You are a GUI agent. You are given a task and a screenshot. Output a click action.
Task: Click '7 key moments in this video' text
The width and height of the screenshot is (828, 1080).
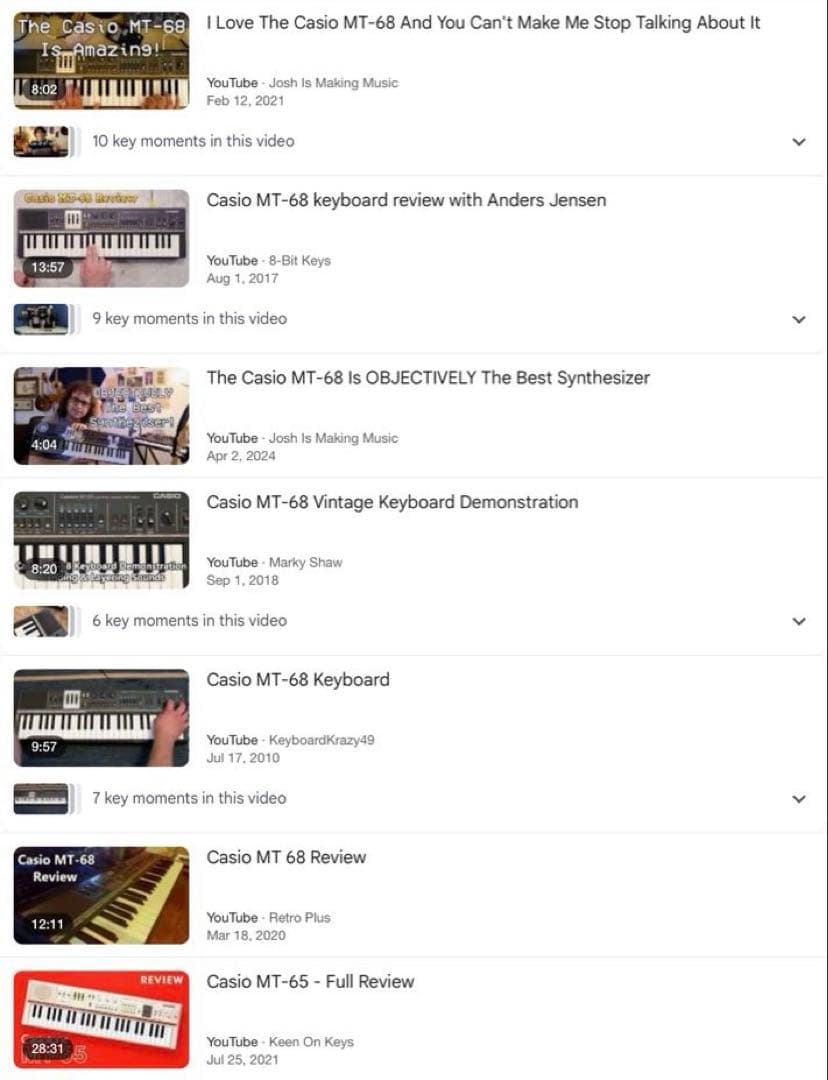tap(189, 798)
